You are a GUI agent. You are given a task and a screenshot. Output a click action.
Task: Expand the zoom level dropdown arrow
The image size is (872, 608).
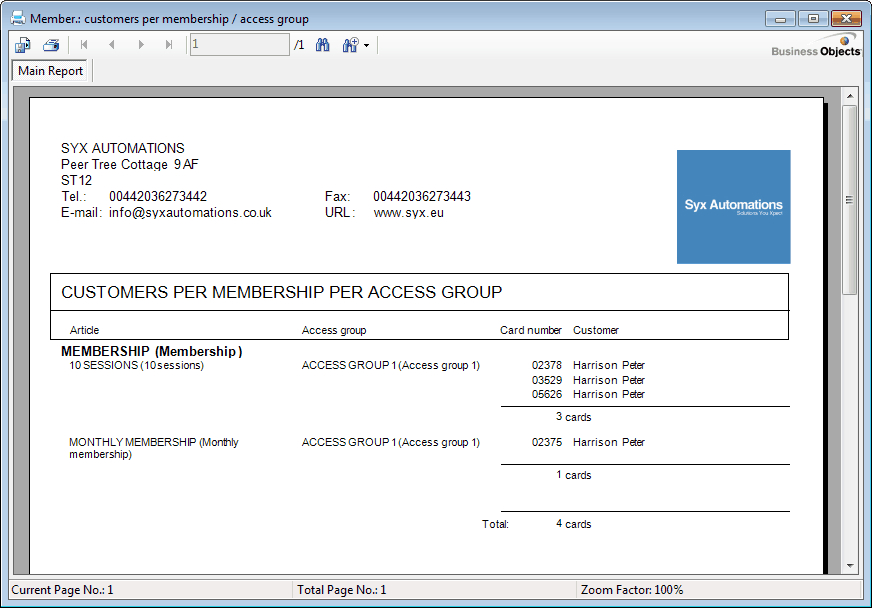[x=367, y=46]
